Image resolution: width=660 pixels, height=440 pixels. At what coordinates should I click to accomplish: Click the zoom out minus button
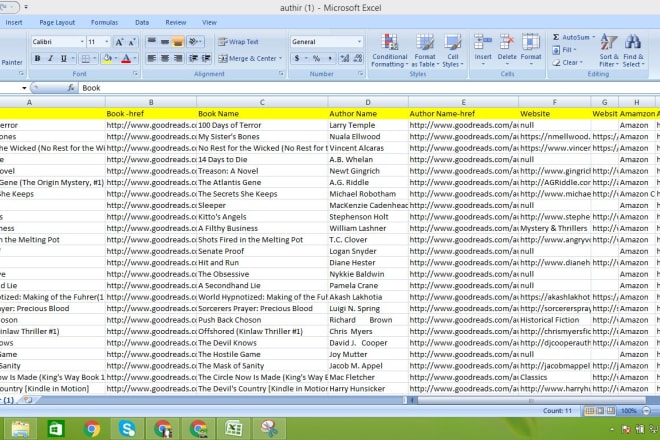tap(646, 411)
